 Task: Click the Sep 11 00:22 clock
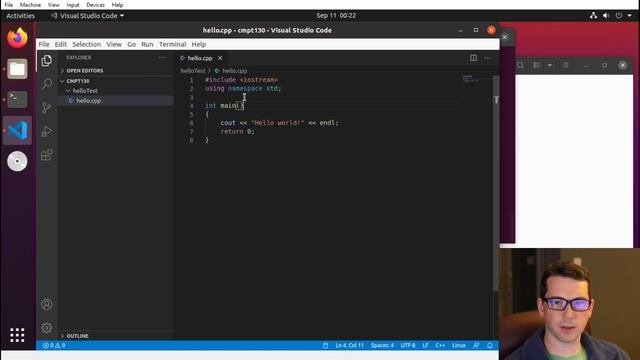[336, 16]
